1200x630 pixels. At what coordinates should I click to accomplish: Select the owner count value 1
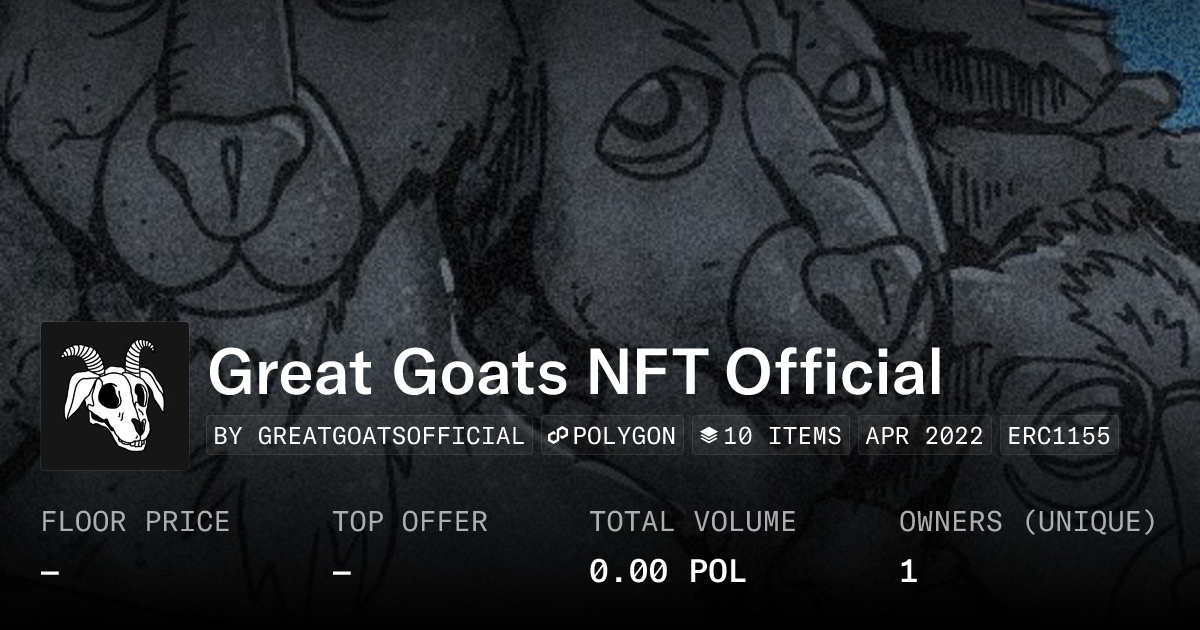908,572
